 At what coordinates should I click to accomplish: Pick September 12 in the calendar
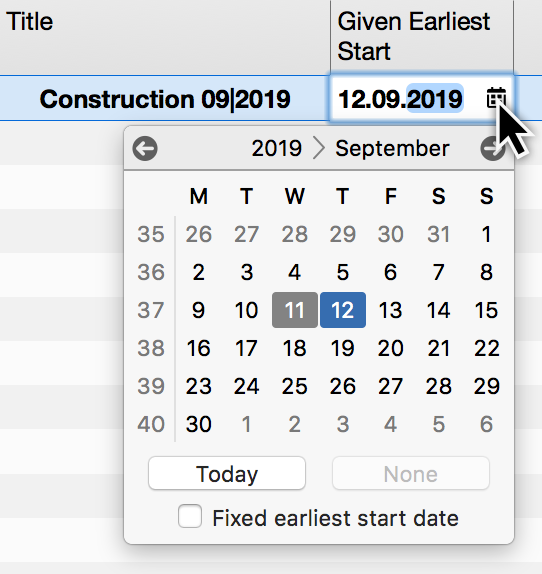point(343,310)
